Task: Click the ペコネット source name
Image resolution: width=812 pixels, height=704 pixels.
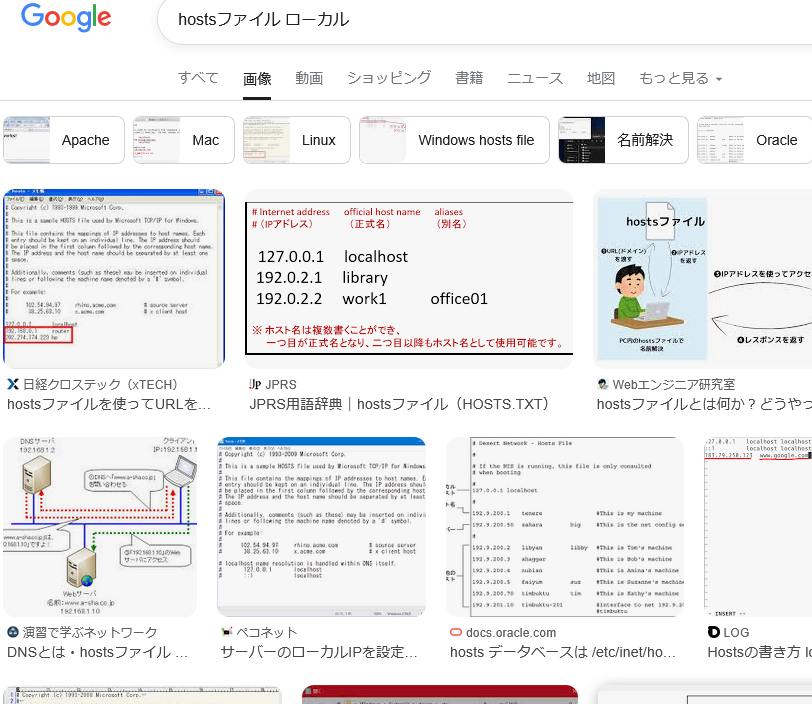Action: (267, 633)
